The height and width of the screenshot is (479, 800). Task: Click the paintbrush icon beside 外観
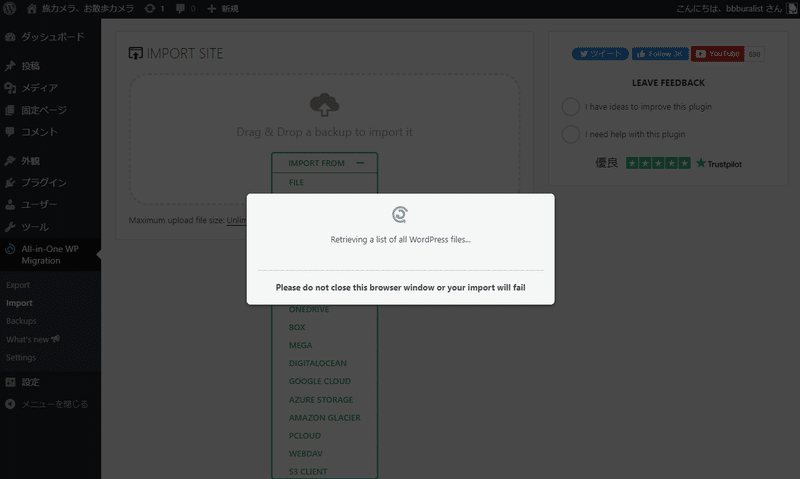(10, 161)
